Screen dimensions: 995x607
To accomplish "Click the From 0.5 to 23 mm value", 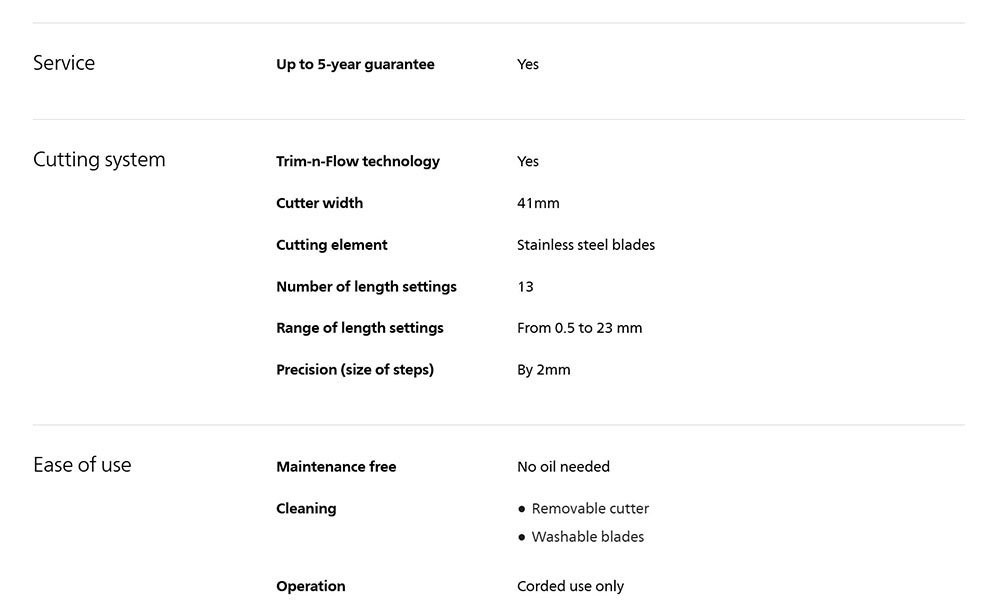I will pos(579,328).
